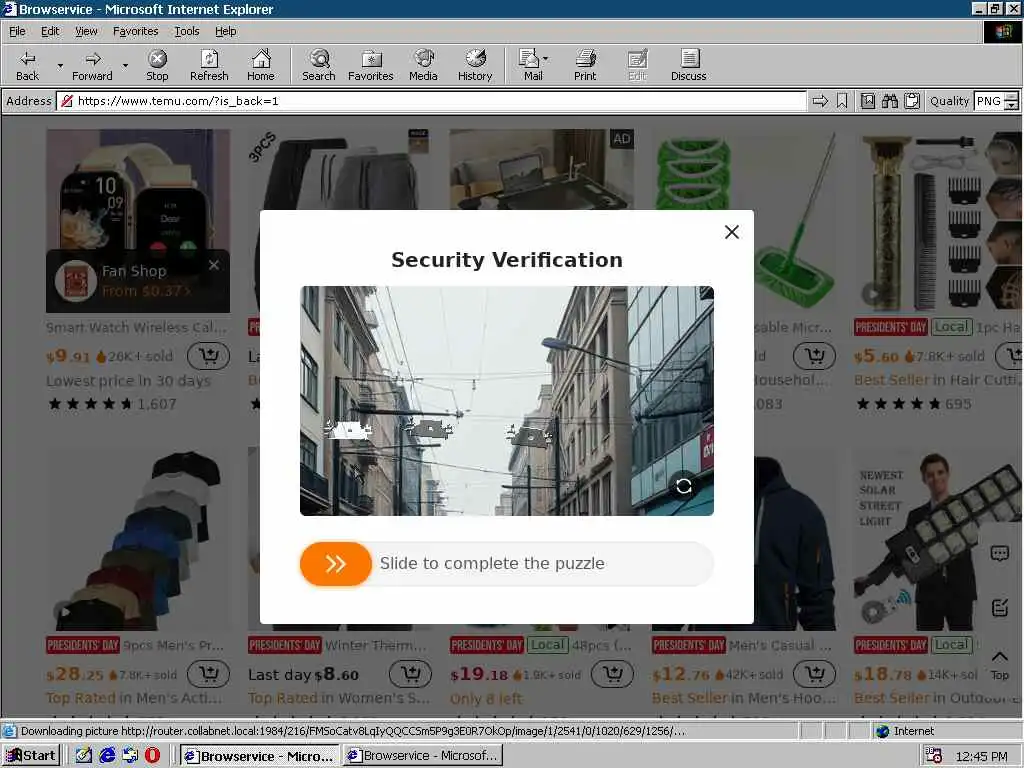Open the solar street light product image
The width and height of the screenshot is (1024, 768).
938,541
